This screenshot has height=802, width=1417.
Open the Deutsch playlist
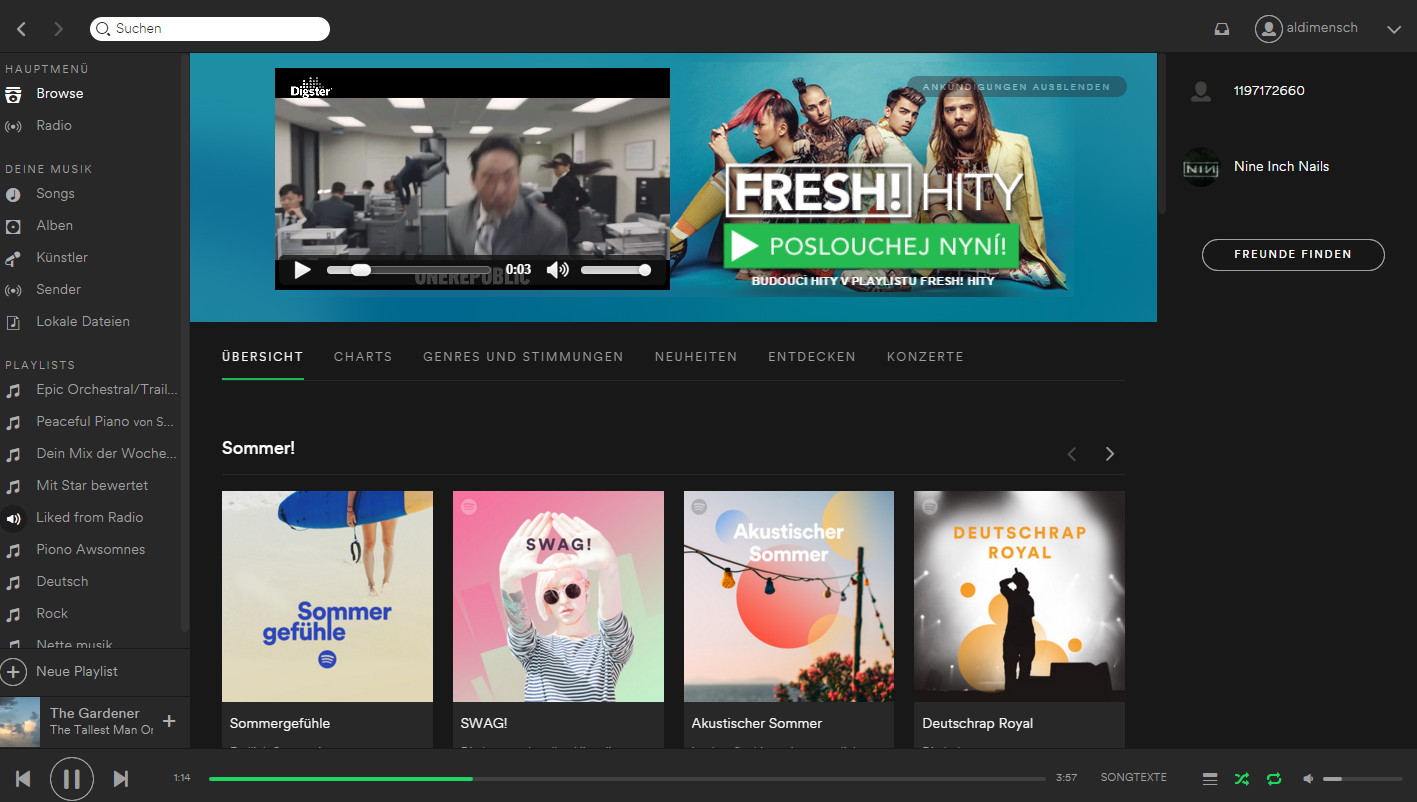62,582
